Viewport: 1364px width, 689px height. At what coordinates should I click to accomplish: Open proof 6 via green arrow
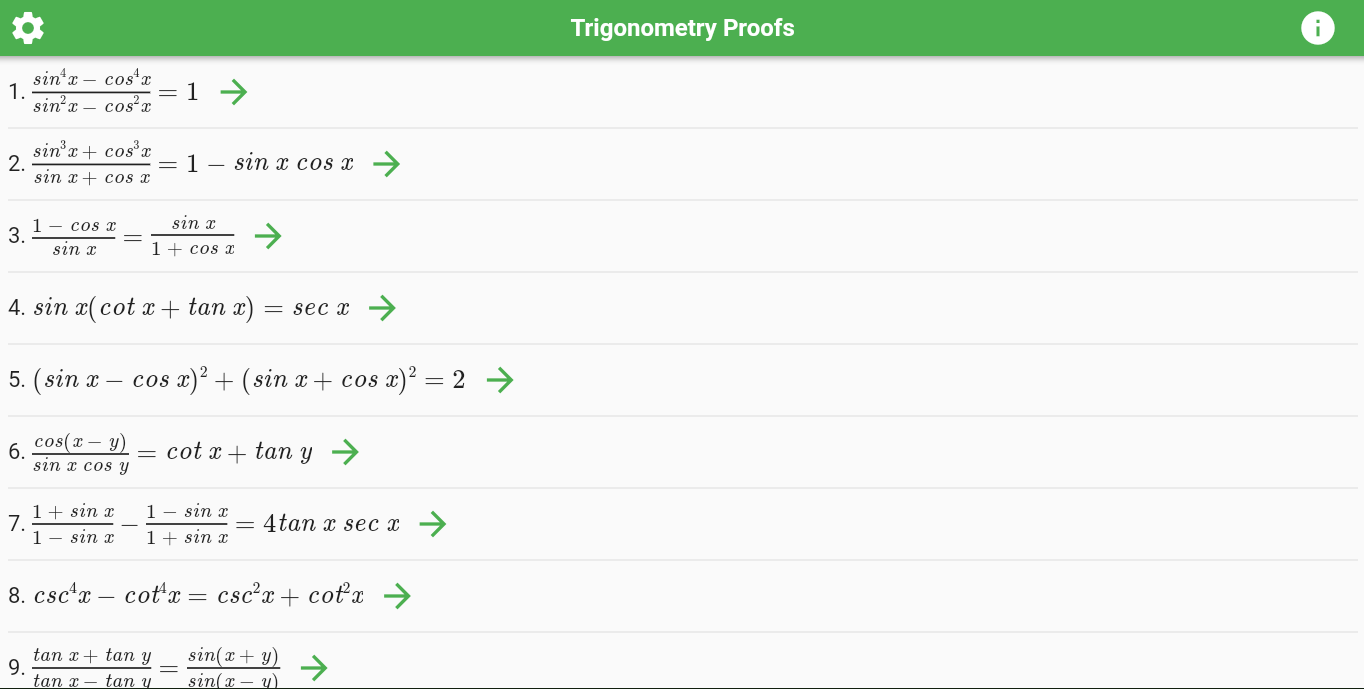pyautogui.click(x=345, y=452)
